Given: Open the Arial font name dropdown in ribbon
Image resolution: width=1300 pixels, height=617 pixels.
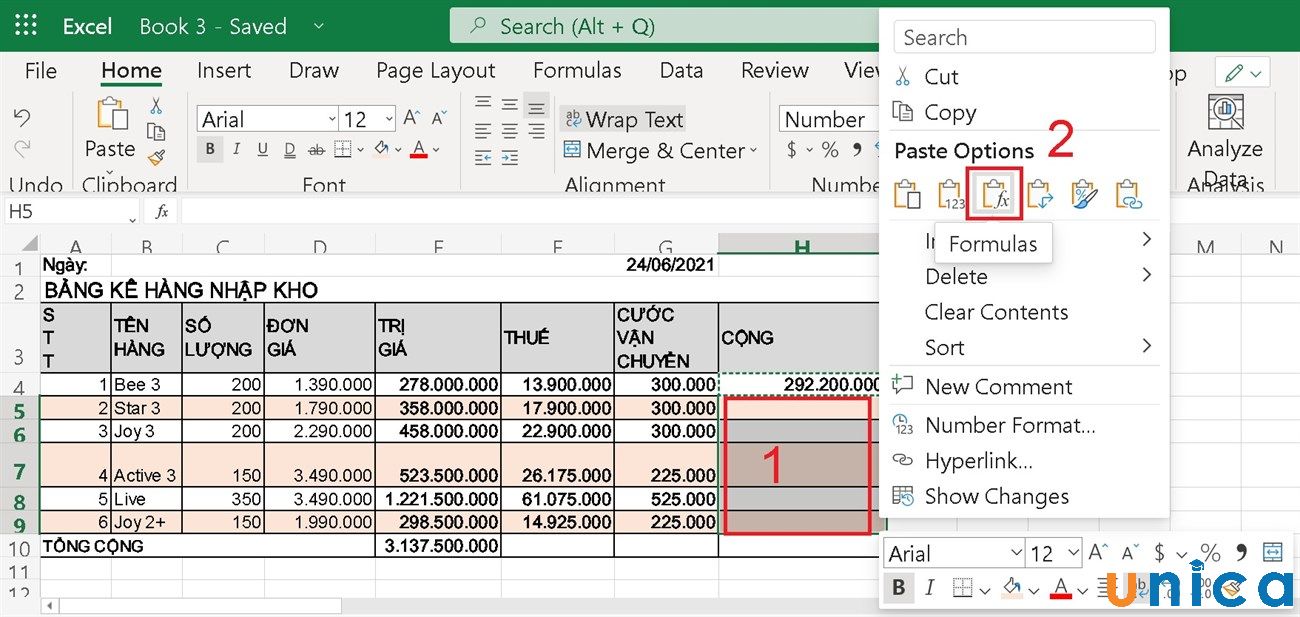Looking at the screenshot, I should point(331,120).
